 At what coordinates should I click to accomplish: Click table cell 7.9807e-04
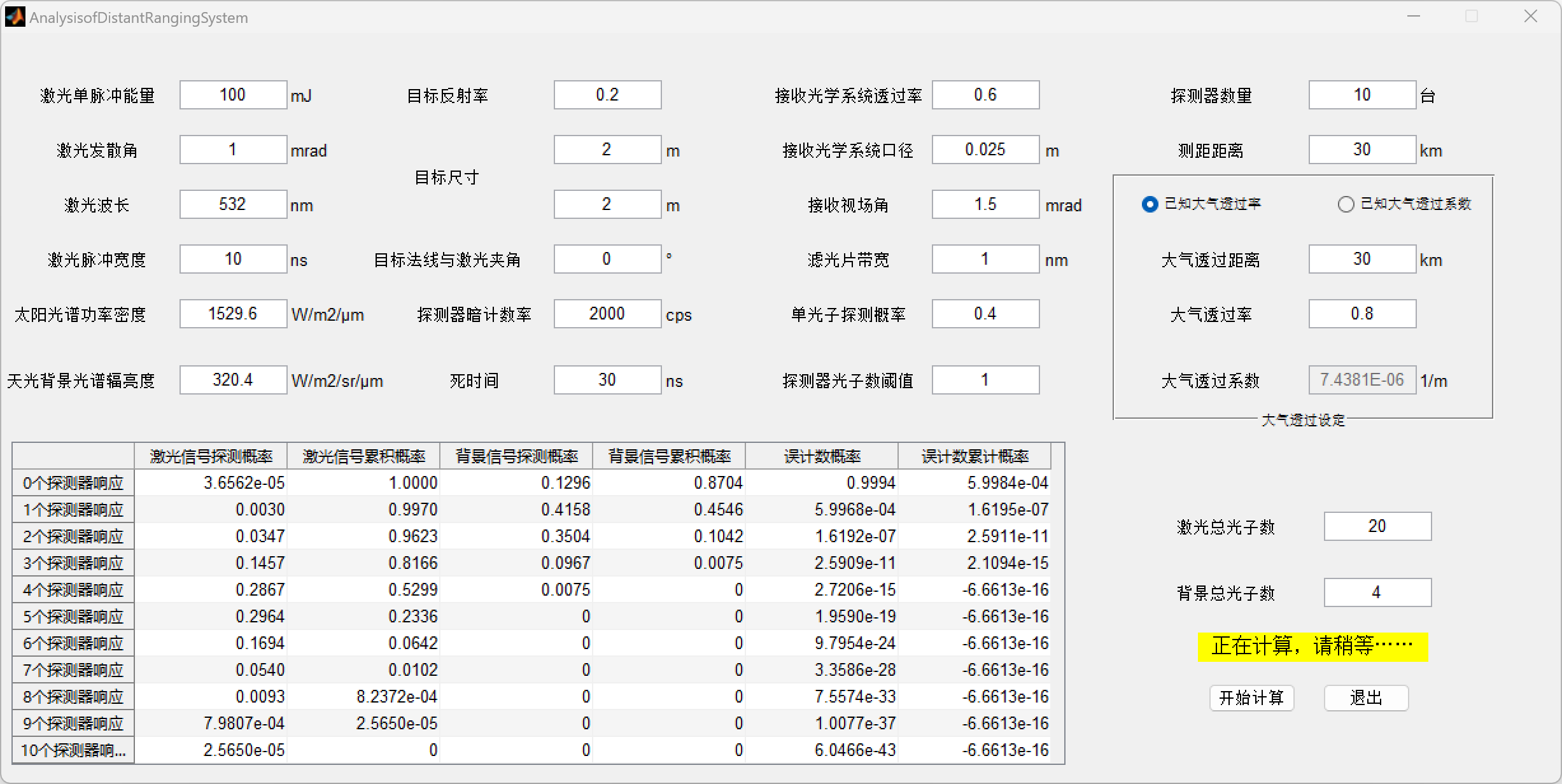tap(211, 724)
